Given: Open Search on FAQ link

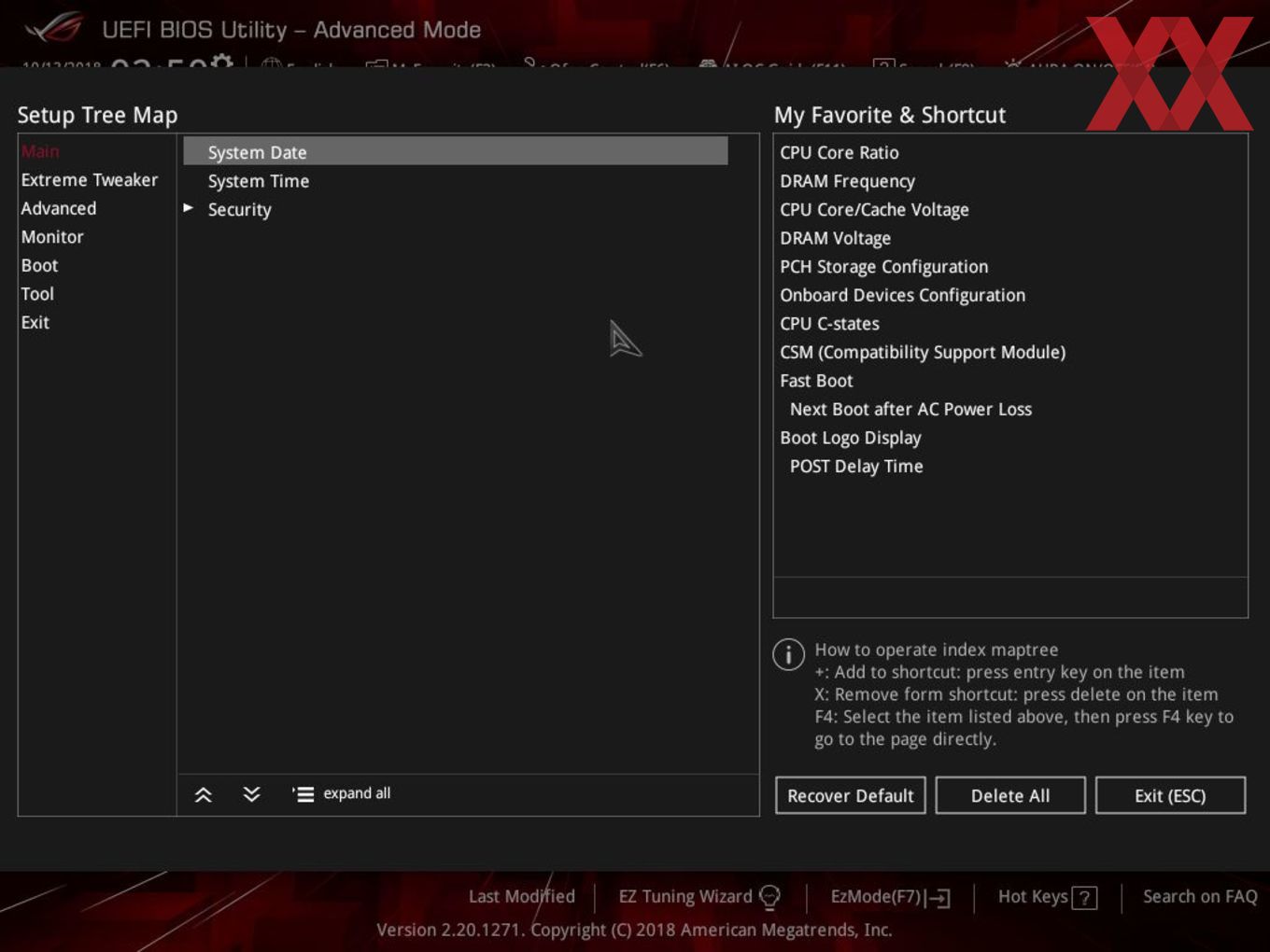Looking at the screenshot, I should [1200, 897].
